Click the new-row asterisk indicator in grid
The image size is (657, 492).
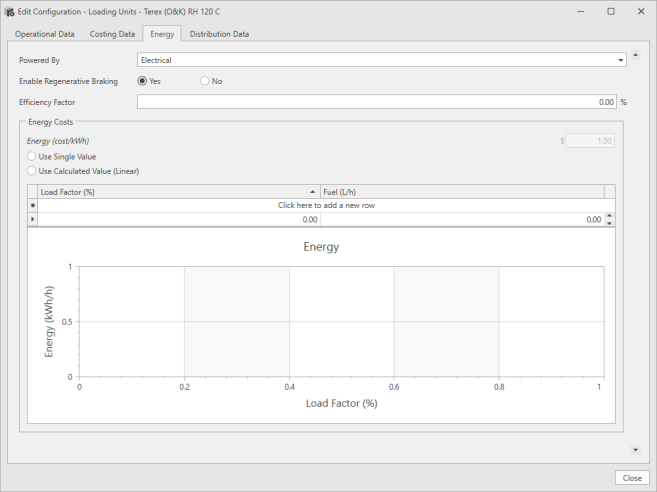[x=33, y=205]
